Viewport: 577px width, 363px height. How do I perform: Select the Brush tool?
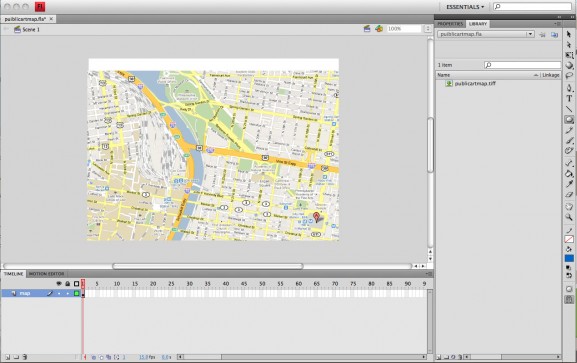pyautogui.click(x=569, y=140)
